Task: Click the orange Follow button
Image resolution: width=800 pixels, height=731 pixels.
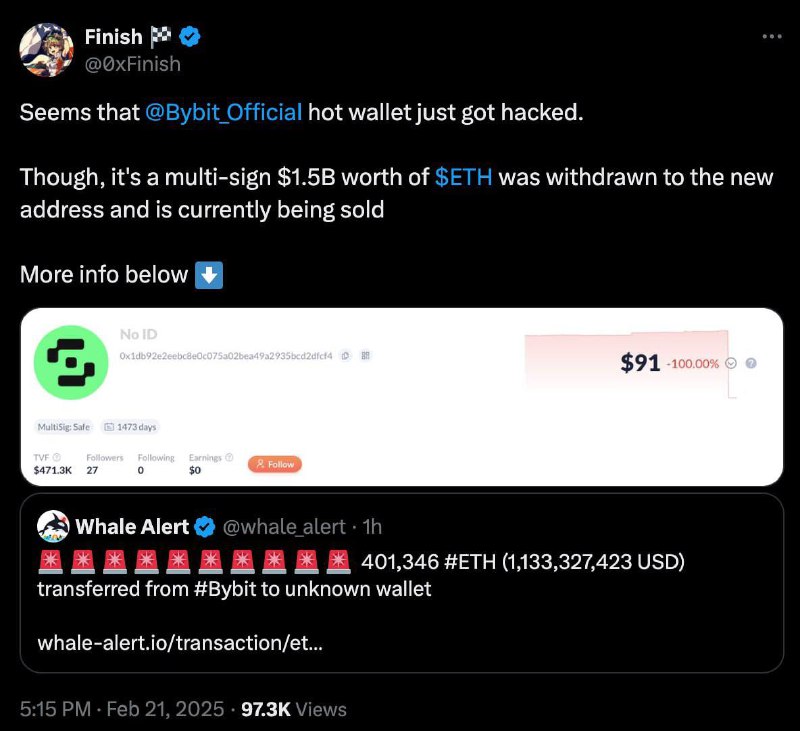Action: [274, 464]
